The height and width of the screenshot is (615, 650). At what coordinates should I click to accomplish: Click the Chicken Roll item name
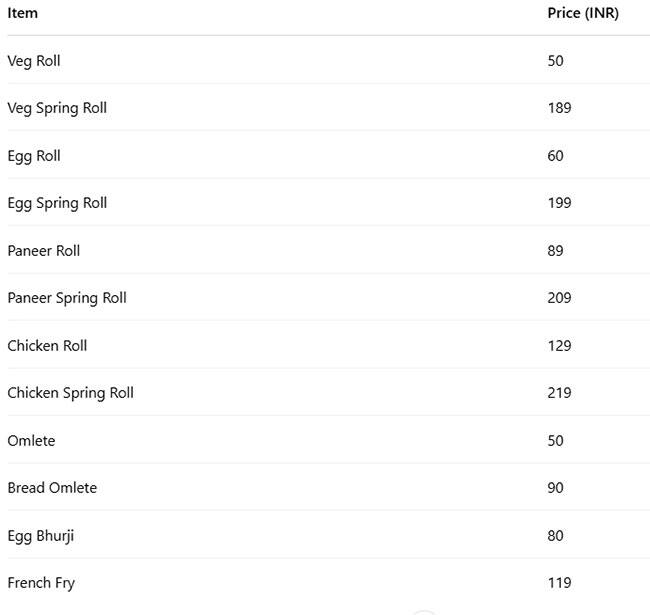tap(47, 346)
